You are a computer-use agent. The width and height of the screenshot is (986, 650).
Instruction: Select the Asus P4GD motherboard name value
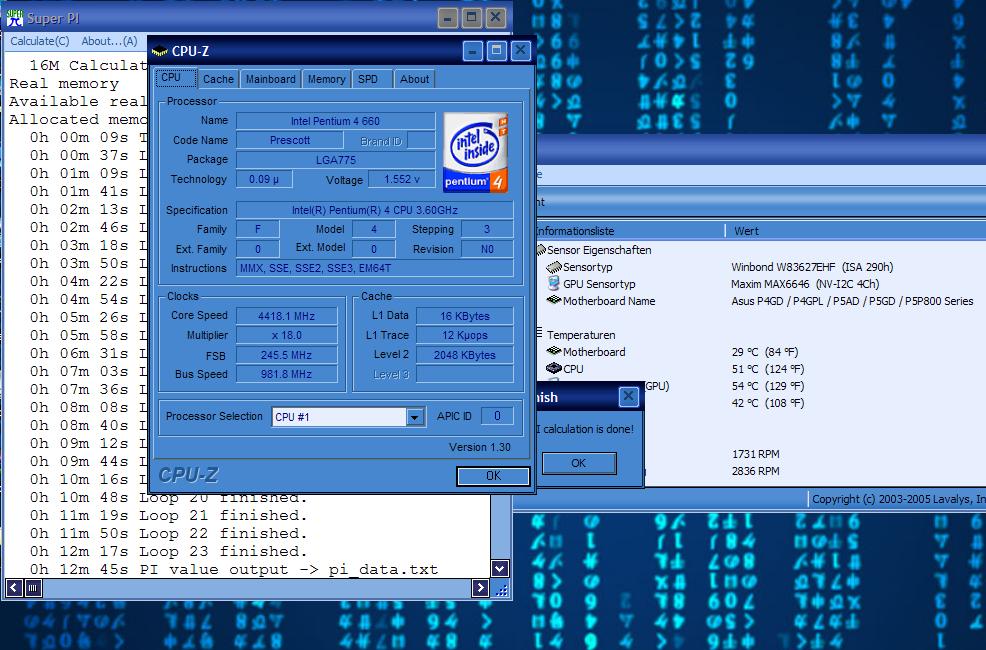tap(852, 300)
